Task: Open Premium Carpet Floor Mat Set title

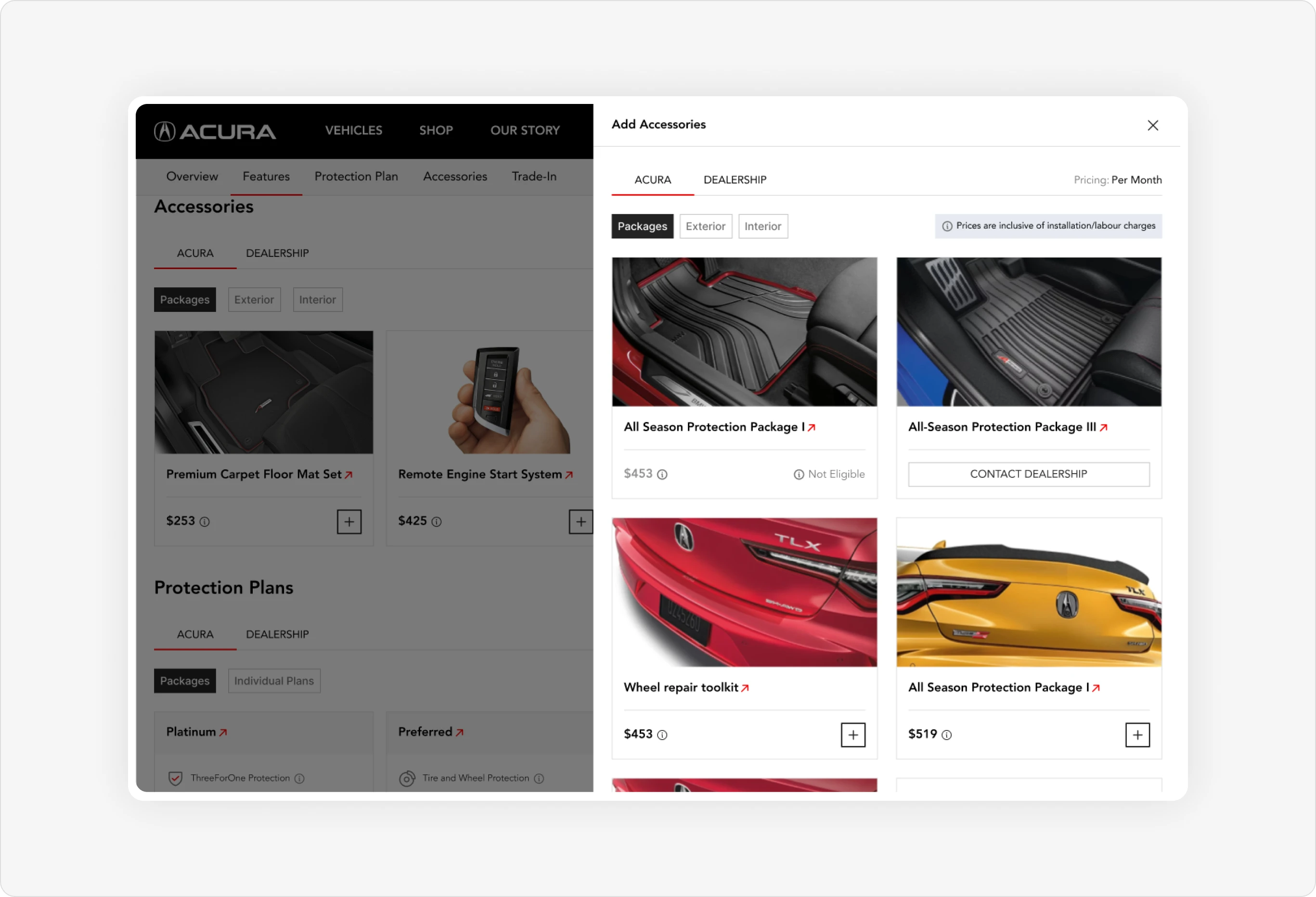Action: click(254, 474)
